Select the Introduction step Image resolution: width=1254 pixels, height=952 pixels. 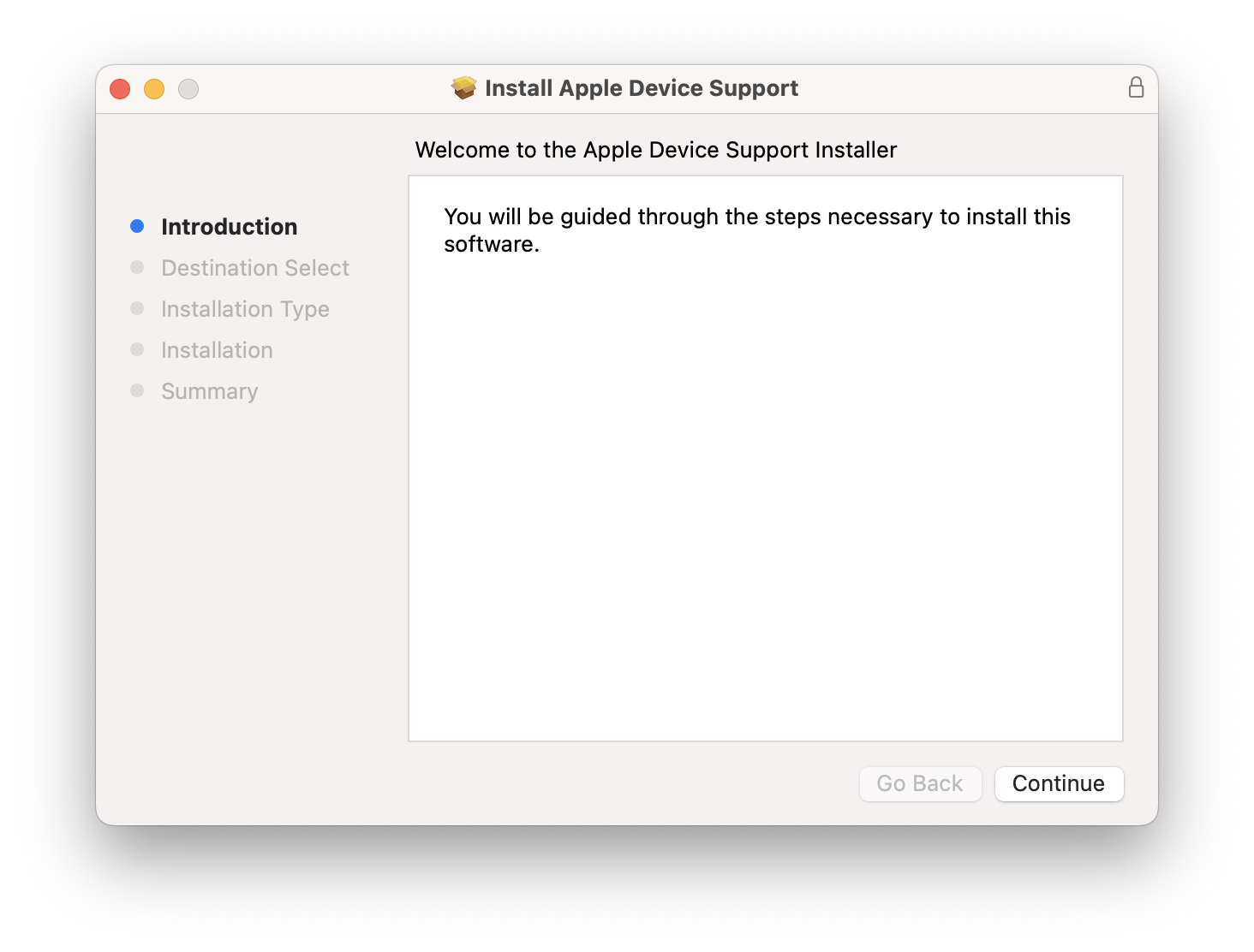coord(229,226)
